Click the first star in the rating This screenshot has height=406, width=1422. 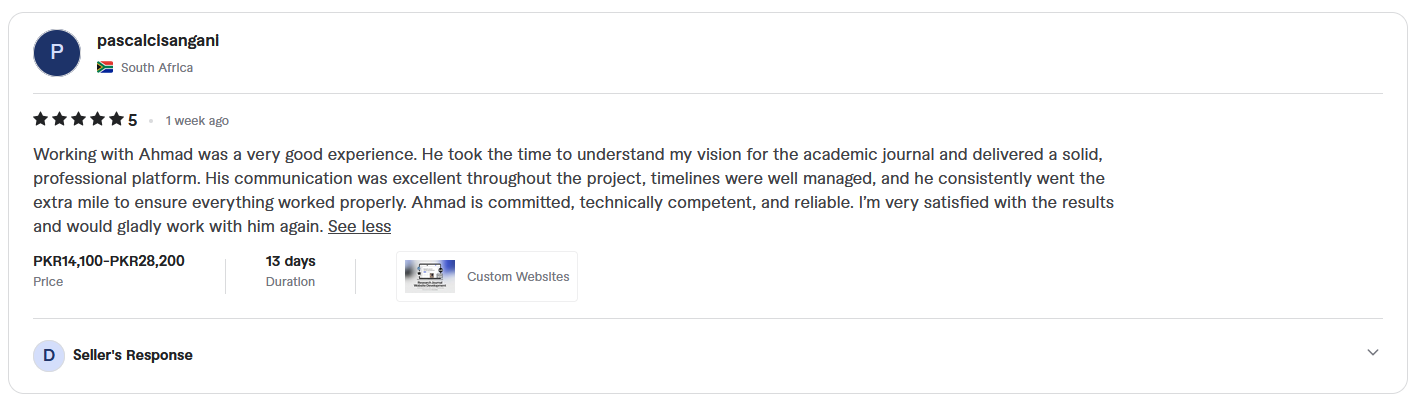pyautogui.click(x=41, y=120)
